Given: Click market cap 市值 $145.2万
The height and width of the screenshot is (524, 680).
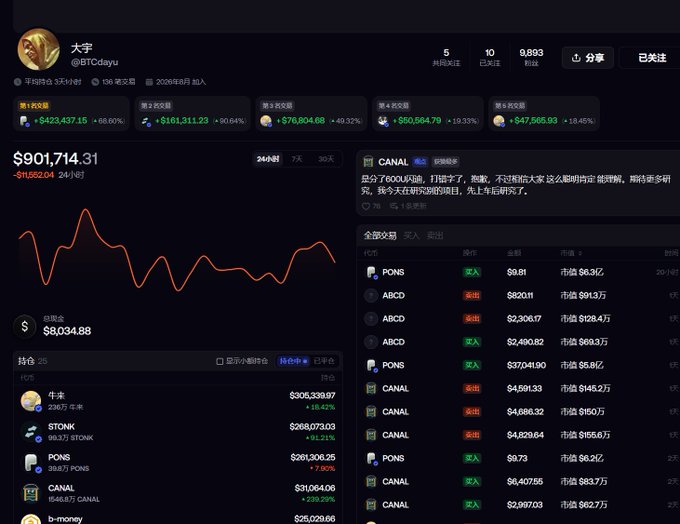Looking at the screenshot, I should (x=585, y=389).
